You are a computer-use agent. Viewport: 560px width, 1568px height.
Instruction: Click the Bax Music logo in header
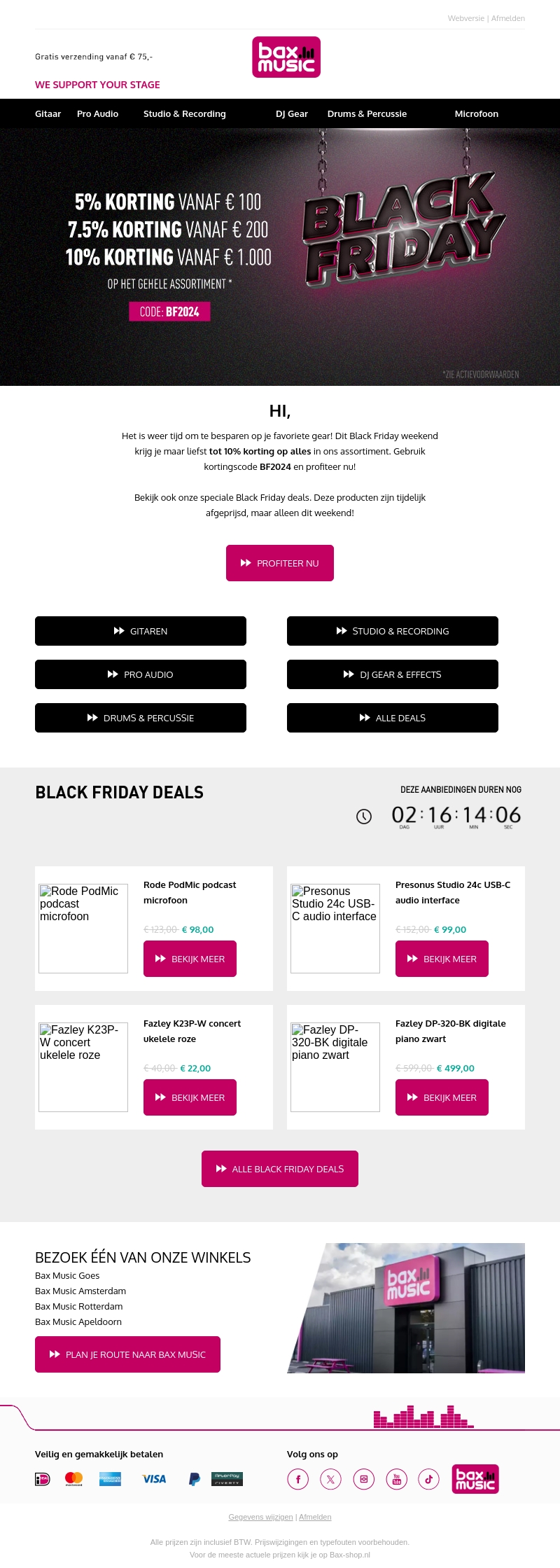286,57
